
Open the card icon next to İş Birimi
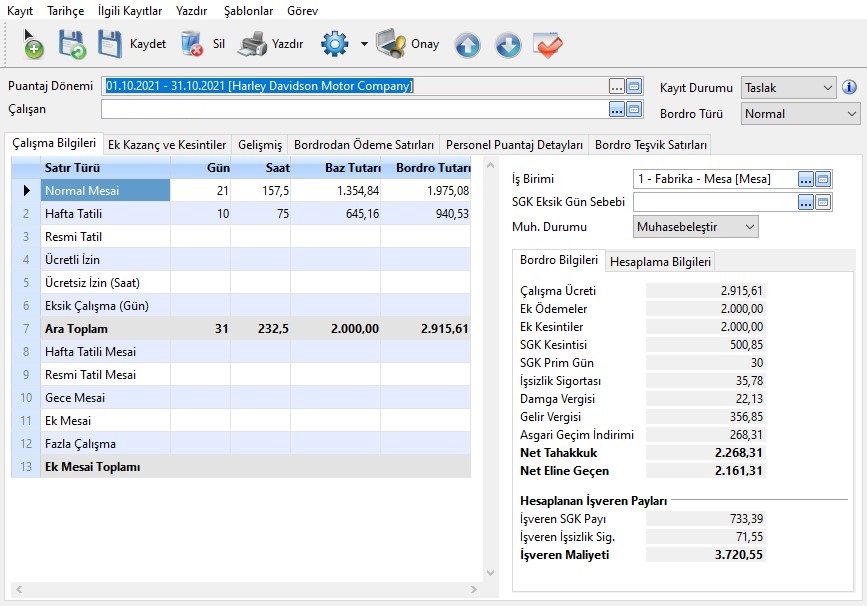(823, 179)
